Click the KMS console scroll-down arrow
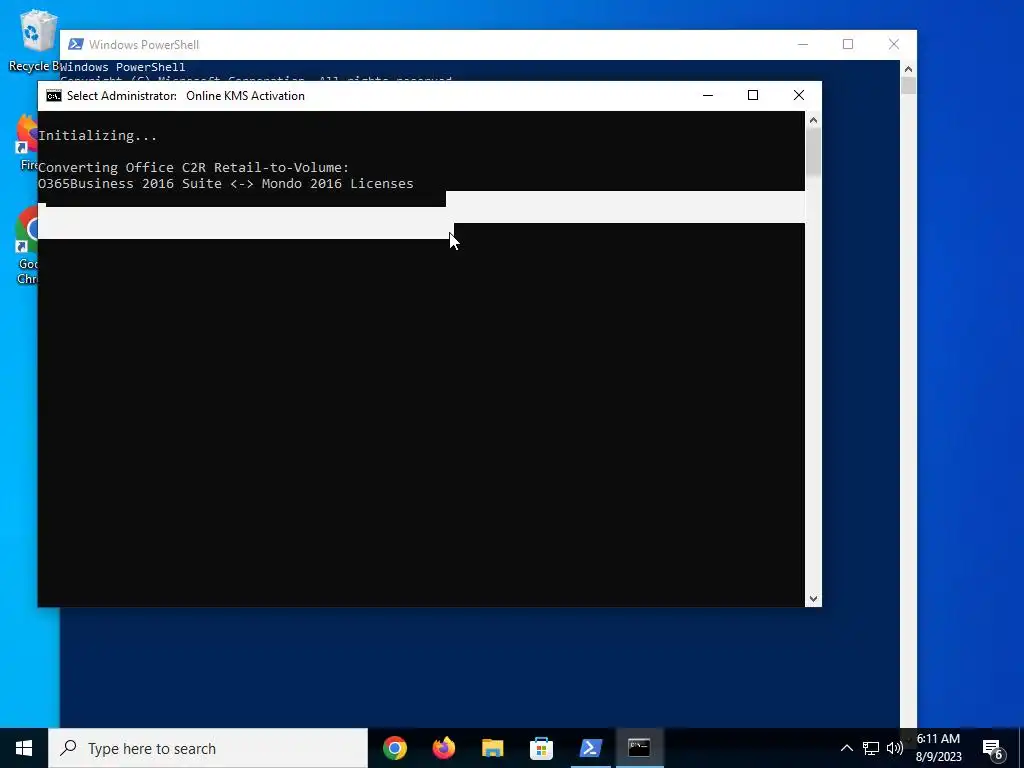The height and width of the screenshot is (768, 1024). 813,598
